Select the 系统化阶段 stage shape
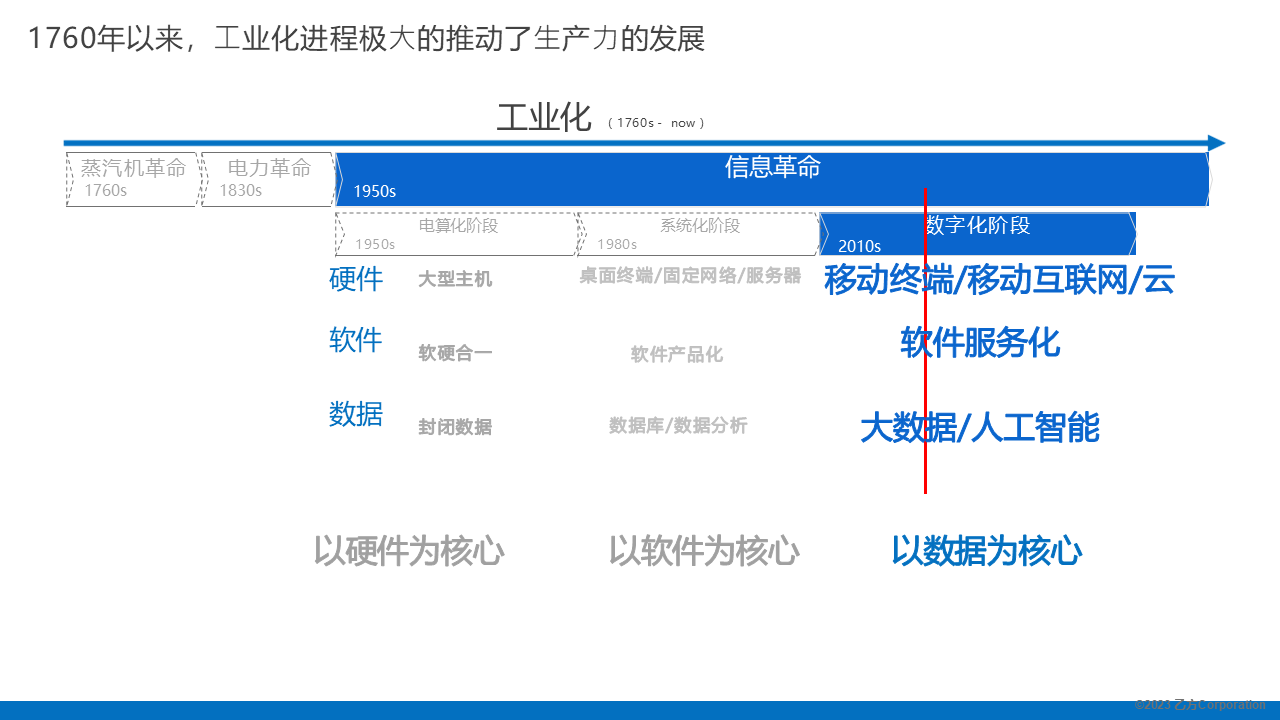Screen dimensions: 1280x720 pos(699,233)
